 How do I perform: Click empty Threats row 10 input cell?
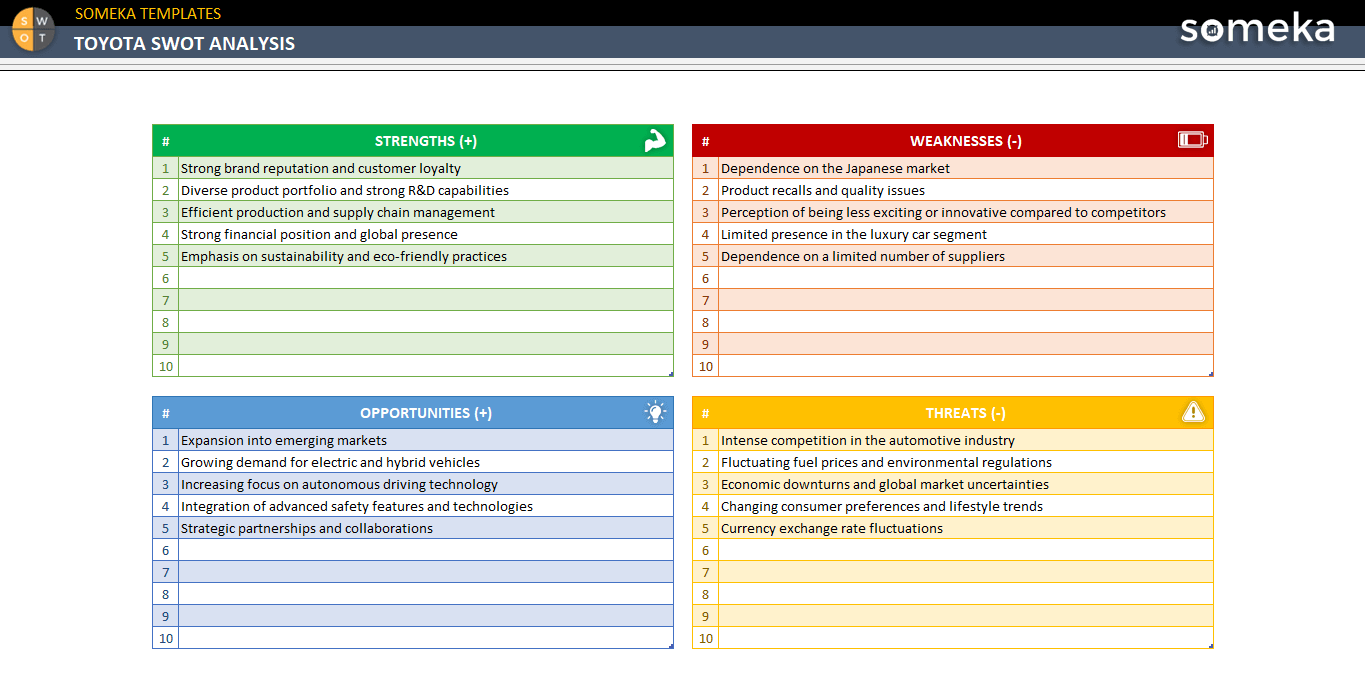pyautogui.click(x=966, y=638)
